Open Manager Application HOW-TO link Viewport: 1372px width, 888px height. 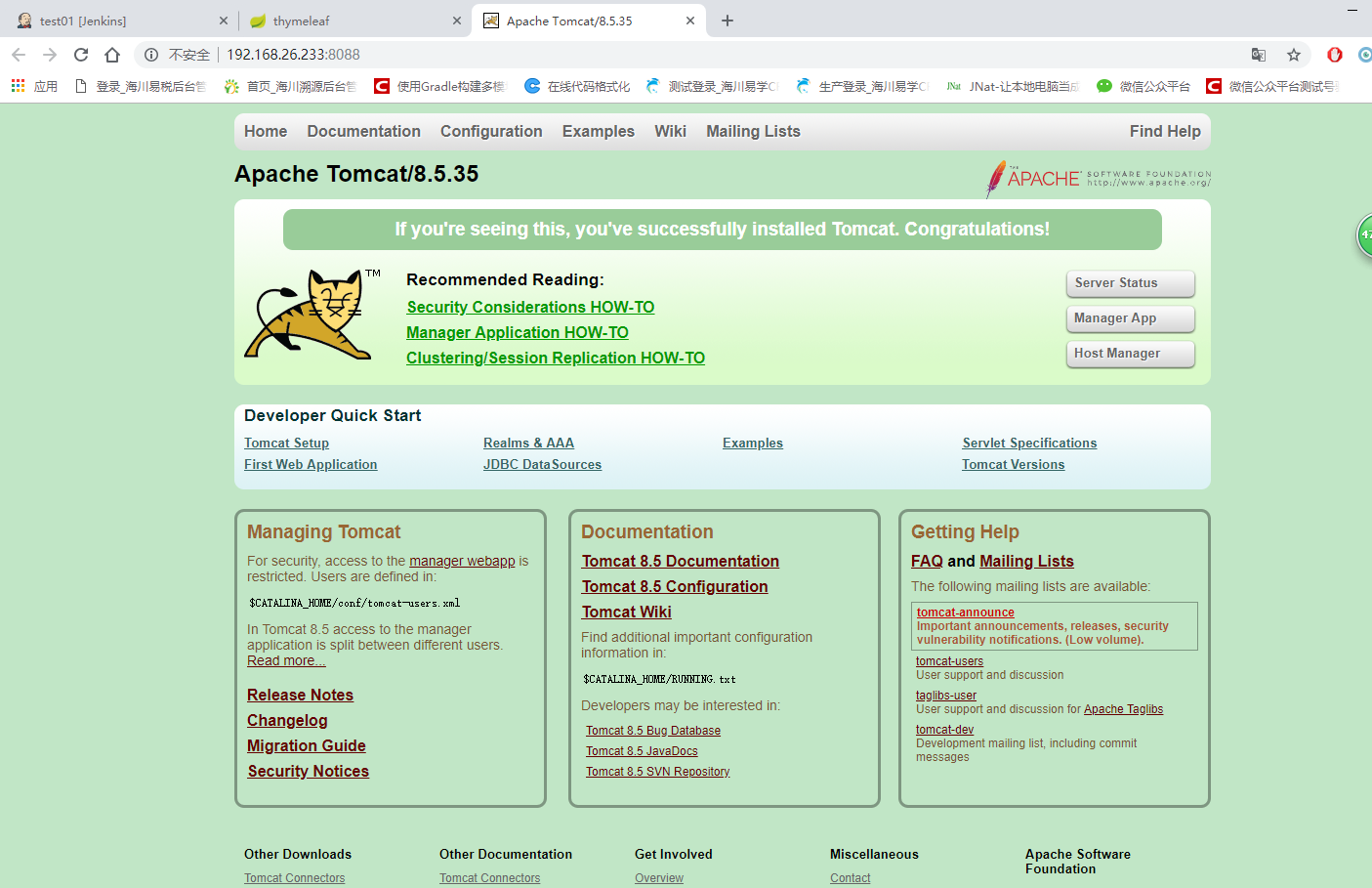pyautogui.click(x=518, y=332)
